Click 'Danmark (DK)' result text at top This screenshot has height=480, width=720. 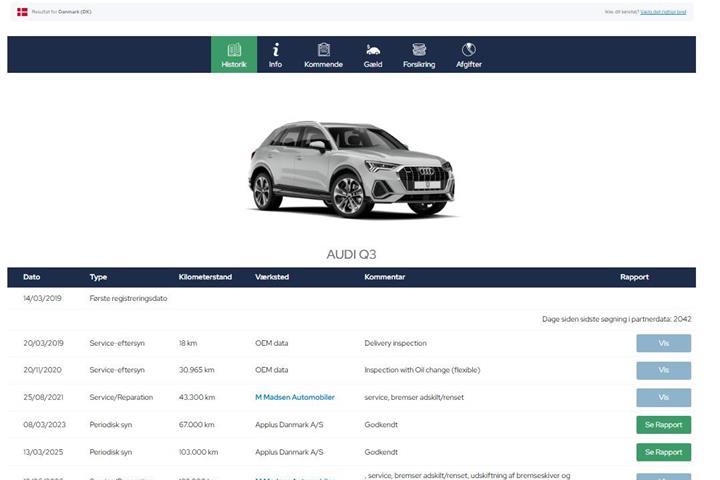coord(74,12)
